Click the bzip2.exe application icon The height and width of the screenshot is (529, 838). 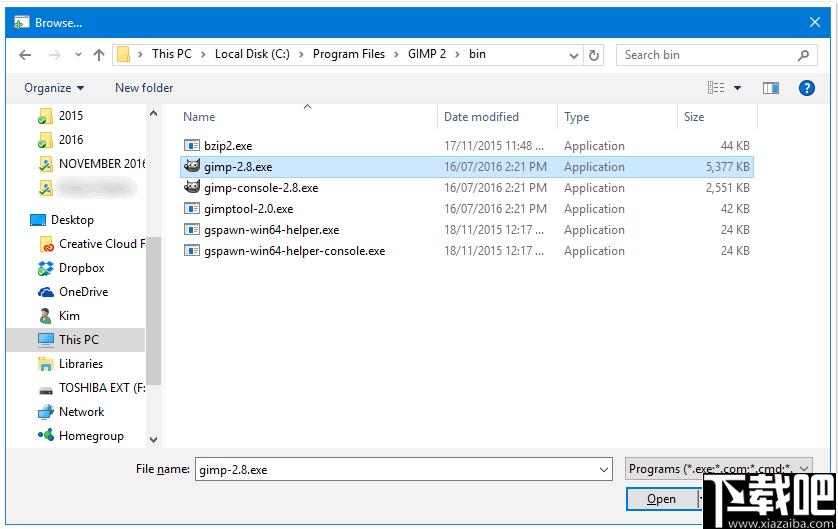(192, 145)
